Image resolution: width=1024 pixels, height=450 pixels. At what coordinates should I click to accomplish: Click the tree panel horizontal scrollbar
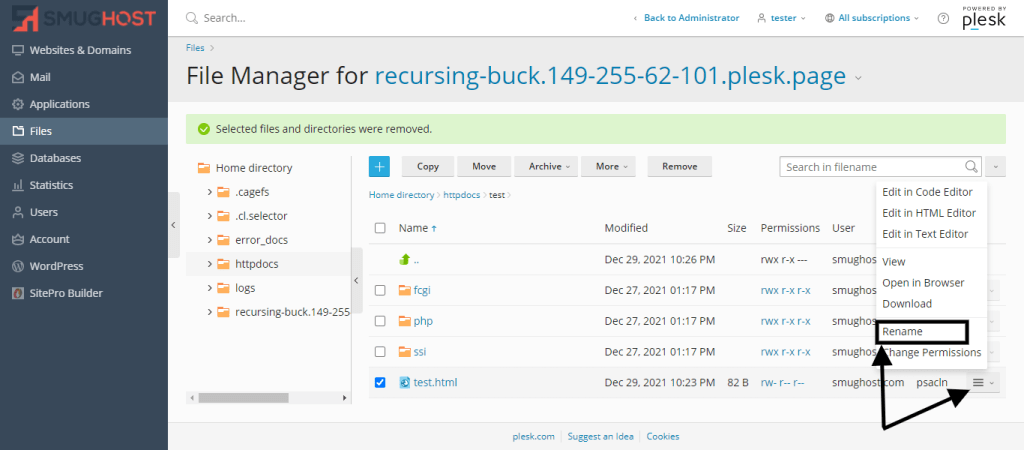click(247, 397)
